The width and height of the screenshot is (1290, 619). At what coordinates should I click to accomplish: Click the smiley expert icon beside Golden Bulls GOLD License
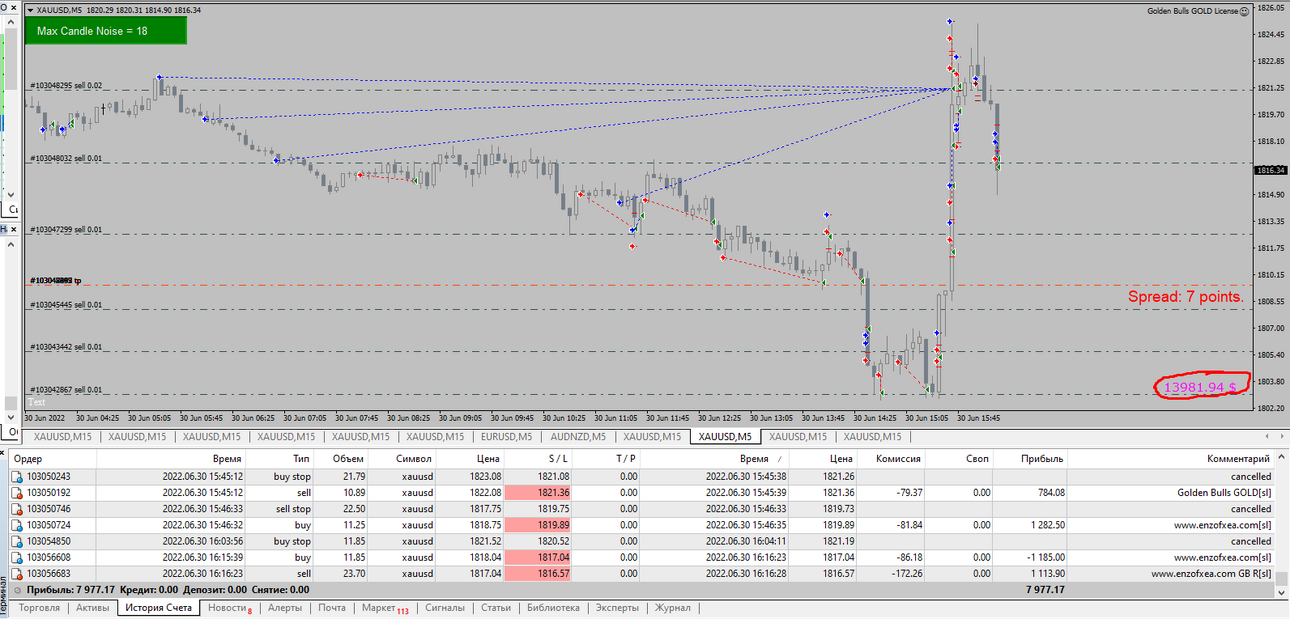point(1245,11)
